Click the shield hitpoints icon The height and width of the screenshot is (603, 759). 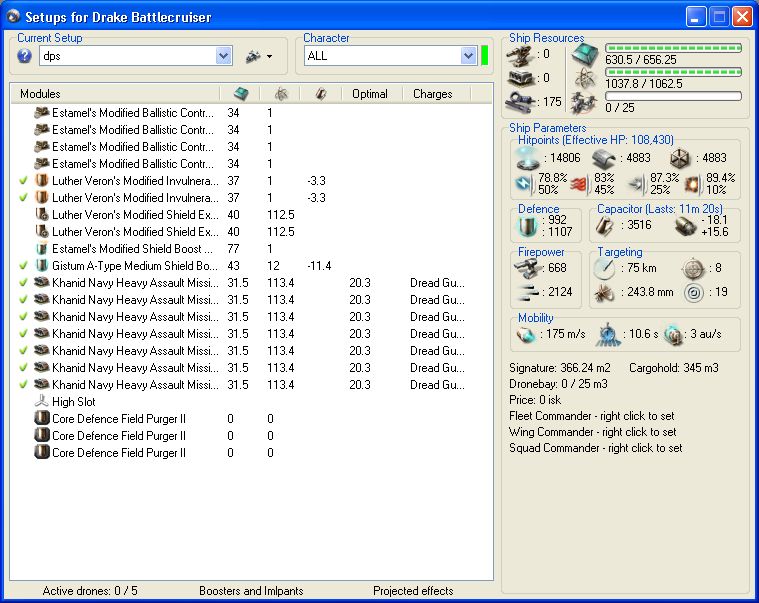pyautogui.click(x=527, y=158)
